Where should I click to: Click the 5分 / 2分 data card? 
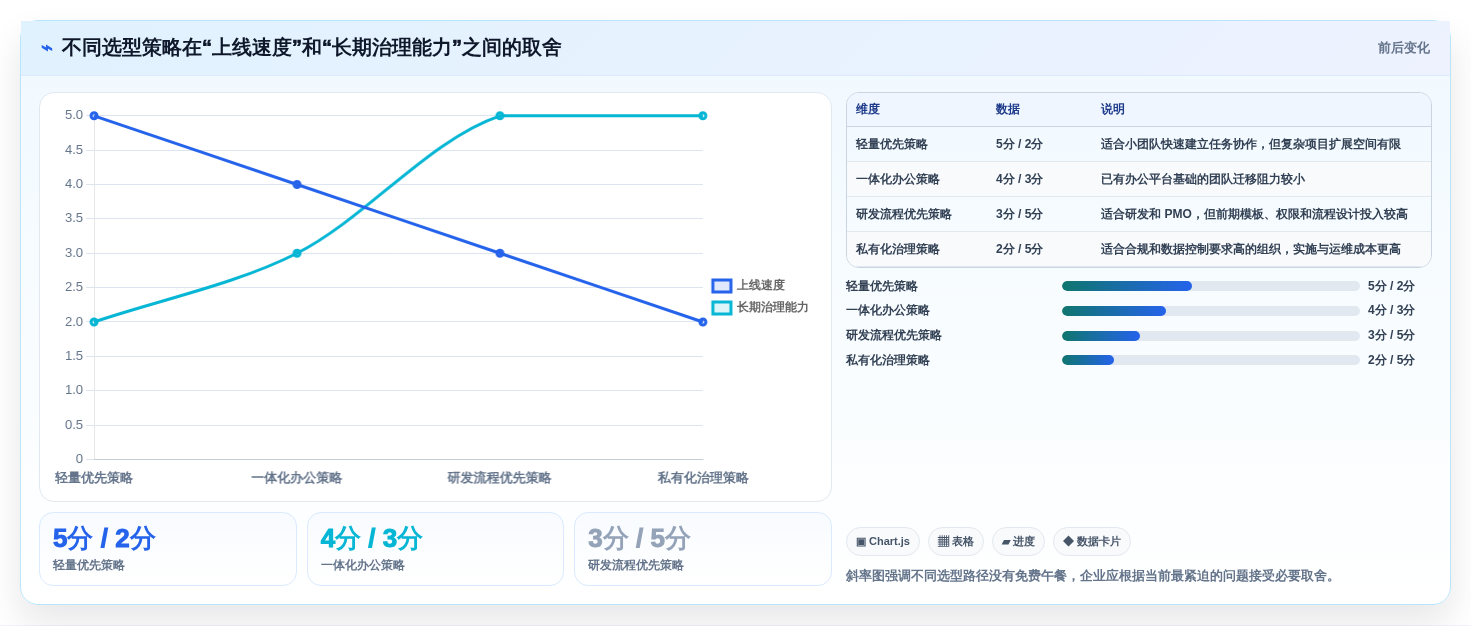coord(168,549)
